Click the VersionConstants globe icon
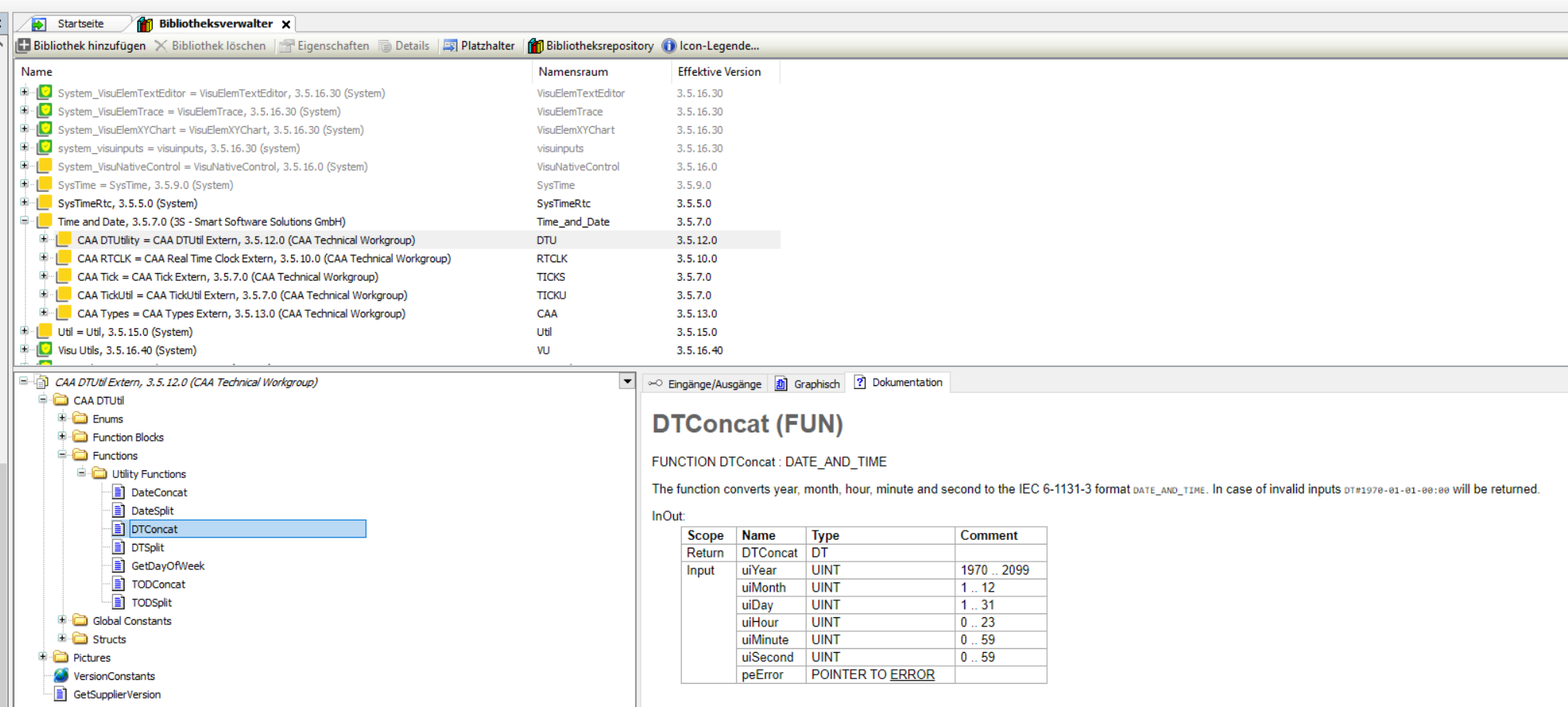Image resolution: width=1568 pixels, height=707 pixels. tap(61, 675)
